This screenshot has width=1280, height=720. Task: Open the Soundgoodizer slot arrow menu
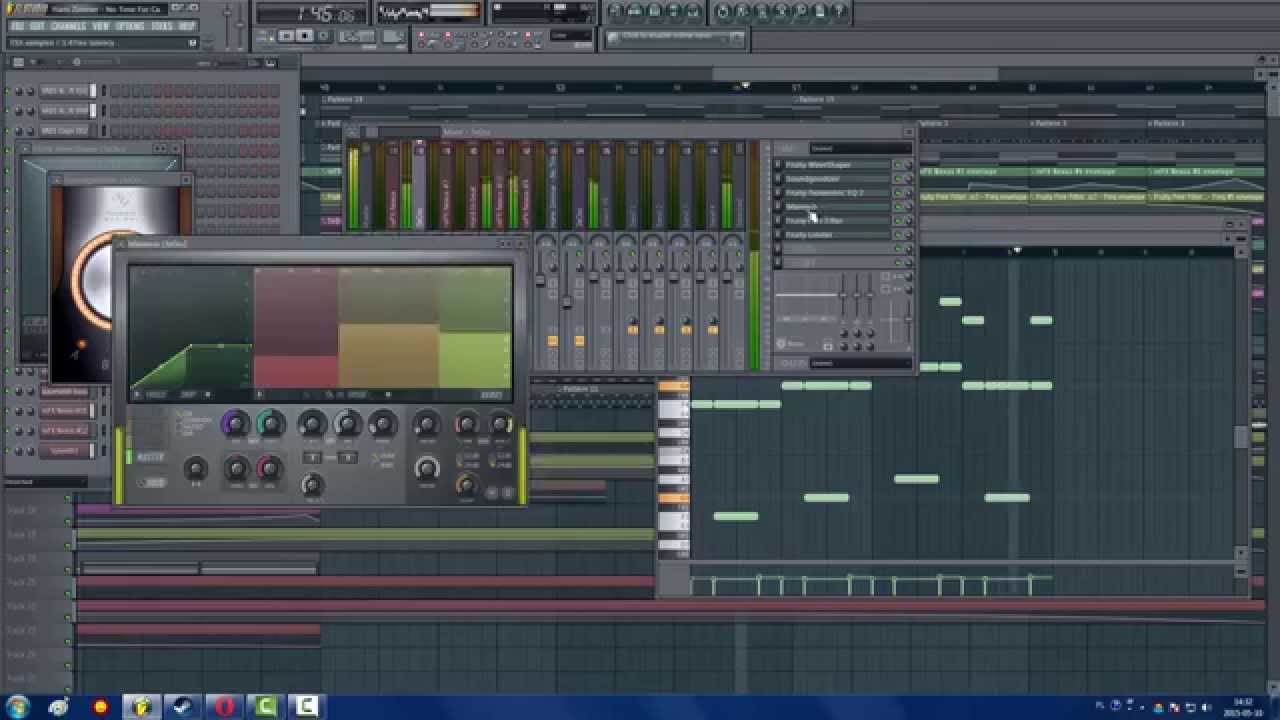pyautogui.click(x=778, y=179)
